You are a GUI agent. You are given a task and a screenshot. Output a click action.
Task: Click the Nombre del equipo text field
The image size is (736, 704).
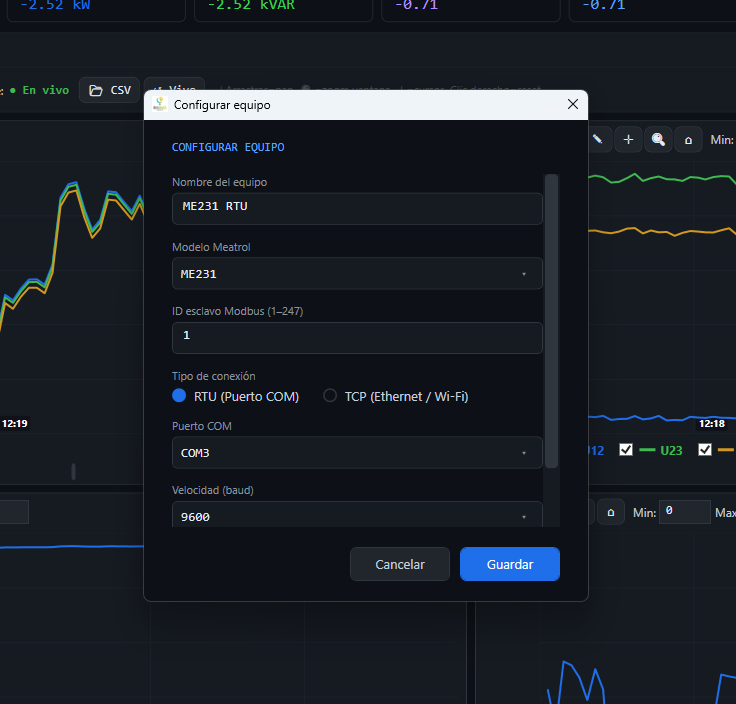pyautogui.click(x=357, y=208)
